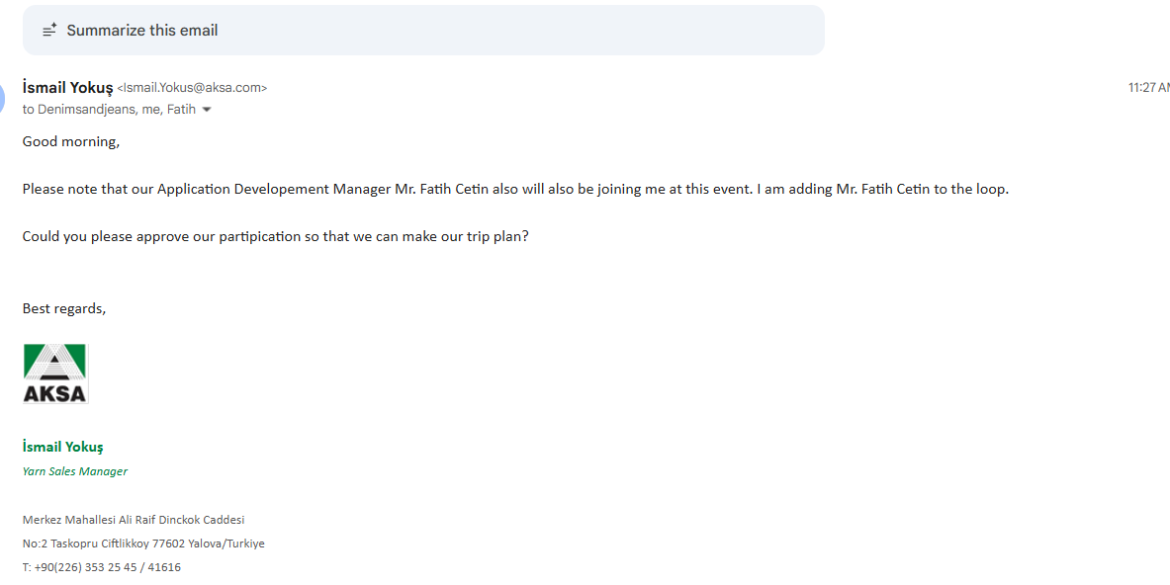This screenshot has height=585, width=1170.
Task: Click the sparkle icon beside Summarize
Action: coord(49,31)
